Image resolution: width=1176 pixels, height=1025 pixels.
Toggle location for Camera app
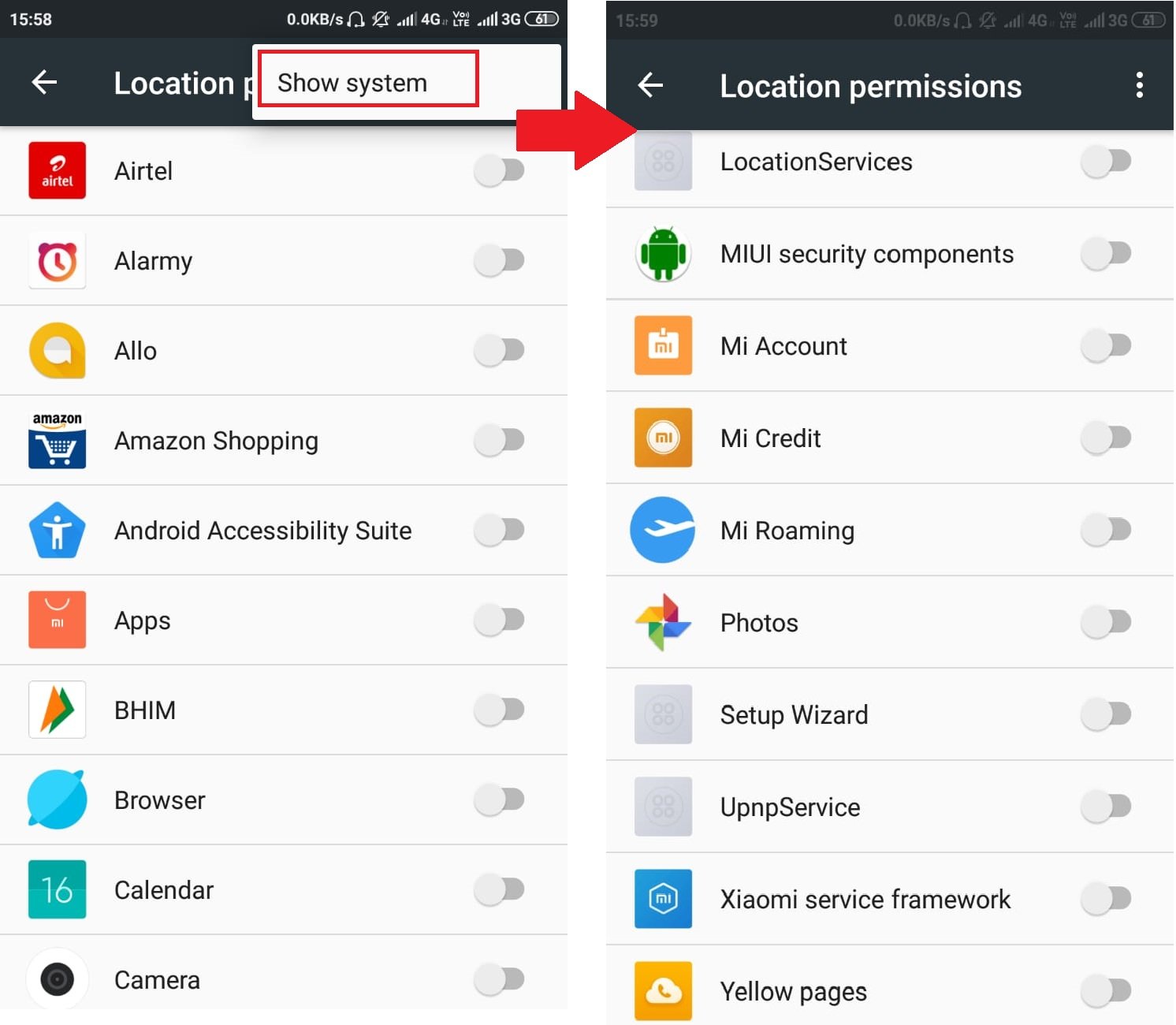(x=500, y=979)
